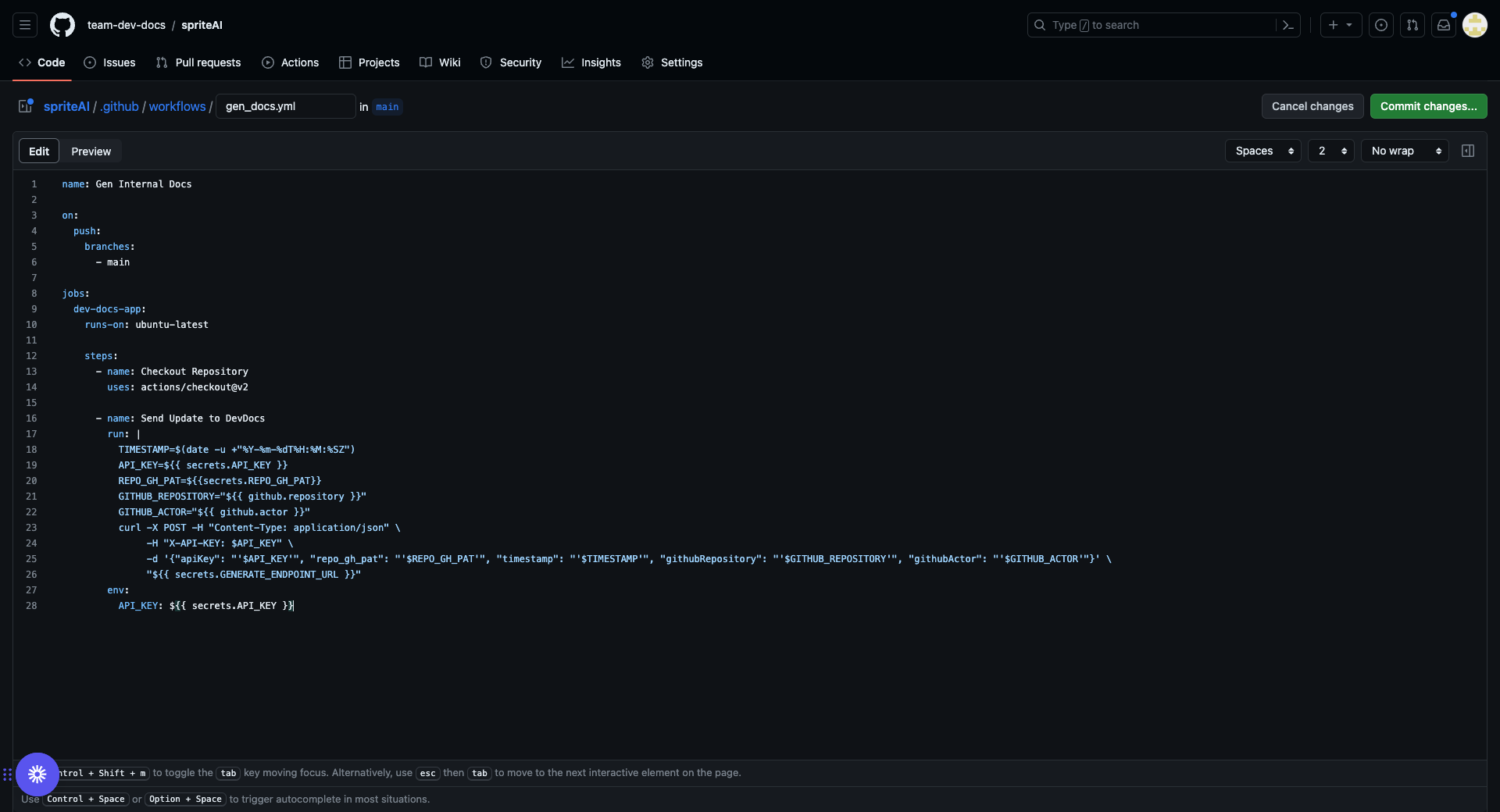
Task: Expand the create new plus dropdown
Action: tap(1341, 25)
